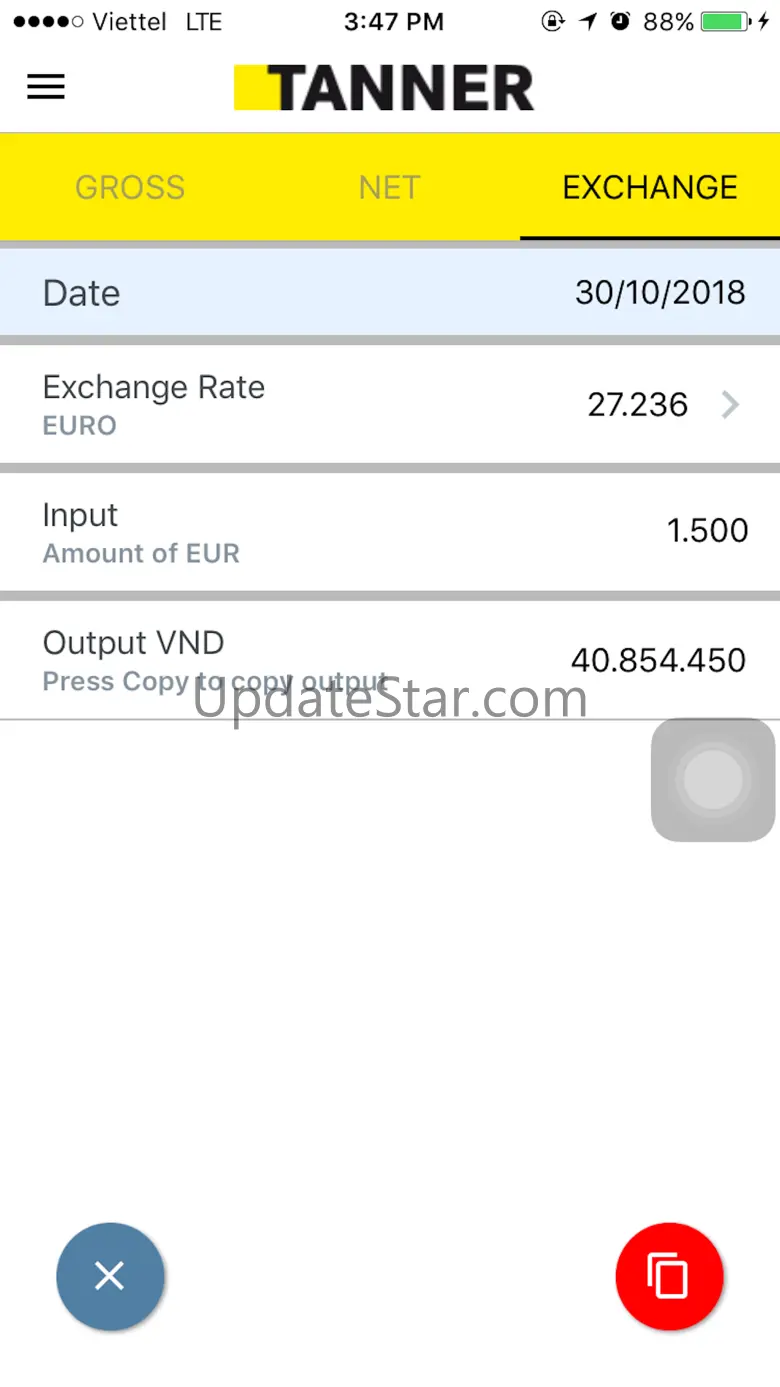Tap the alarm clock status icon
780x1387 pixels.
click(x=620, y=22)
